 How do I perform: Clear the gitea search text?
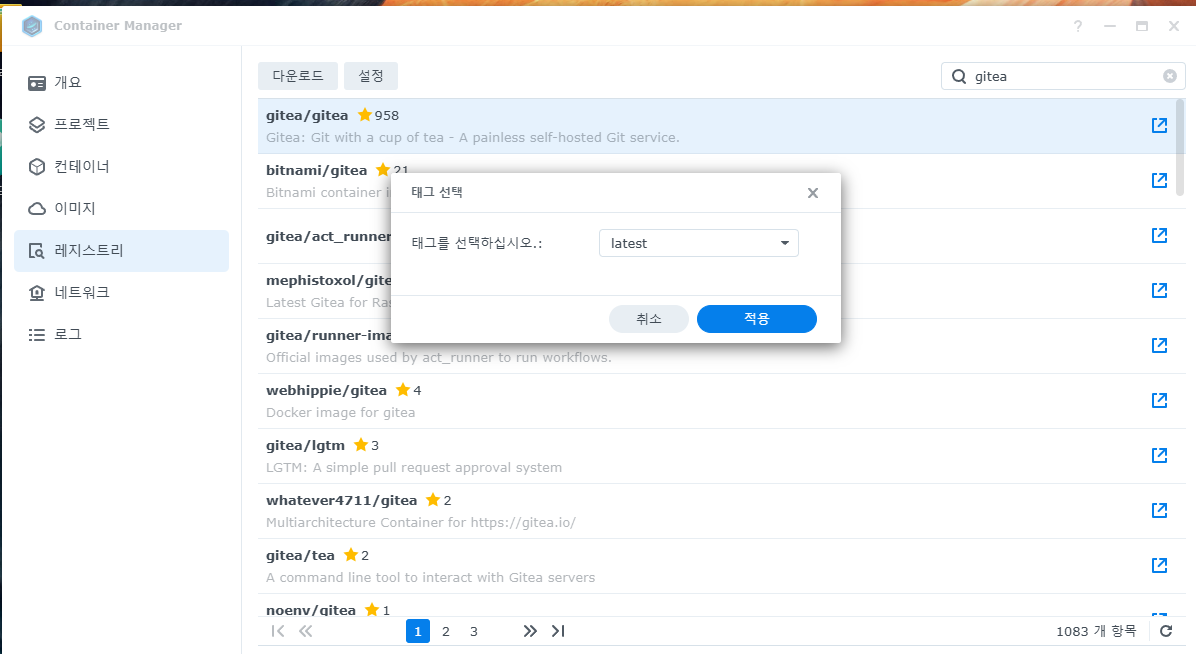pyautogui.click(x=1169, y=76)
